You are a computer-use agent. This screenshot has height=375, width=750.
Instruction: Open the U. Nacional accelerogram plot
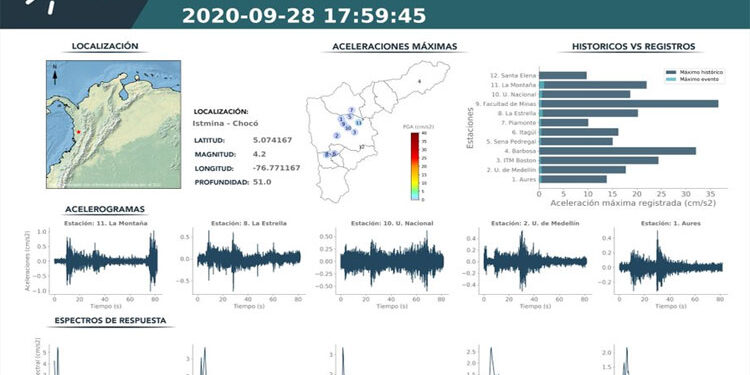392,261
